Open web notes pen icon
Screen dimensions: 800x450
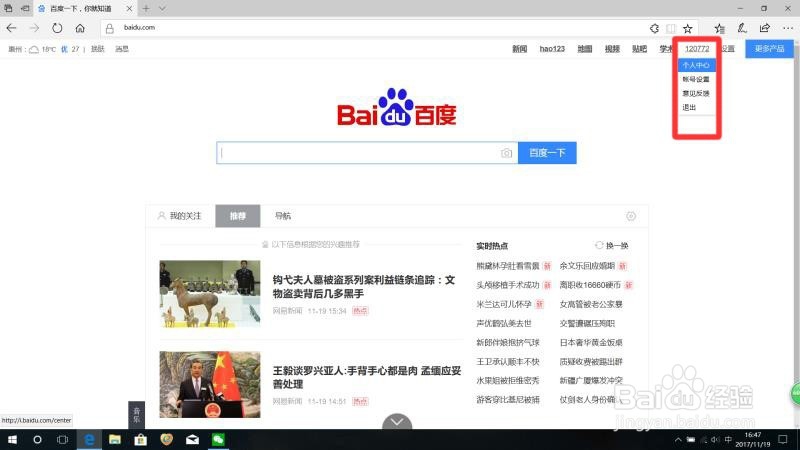pyautogui.click(x=742, y=29)
